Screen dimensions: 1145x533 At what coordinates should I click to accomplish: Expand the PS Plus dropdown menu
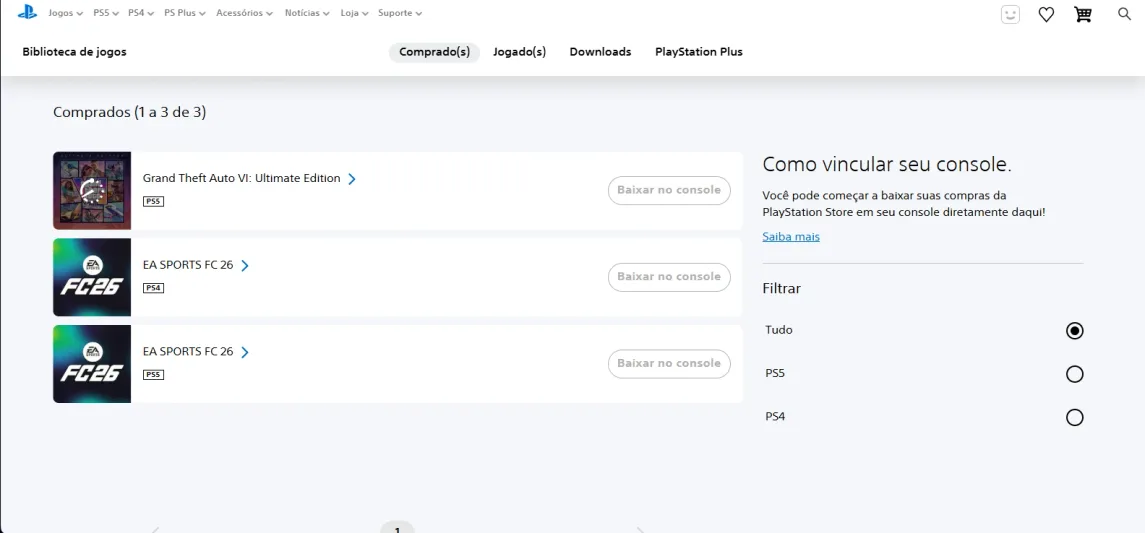click(185, 13)
